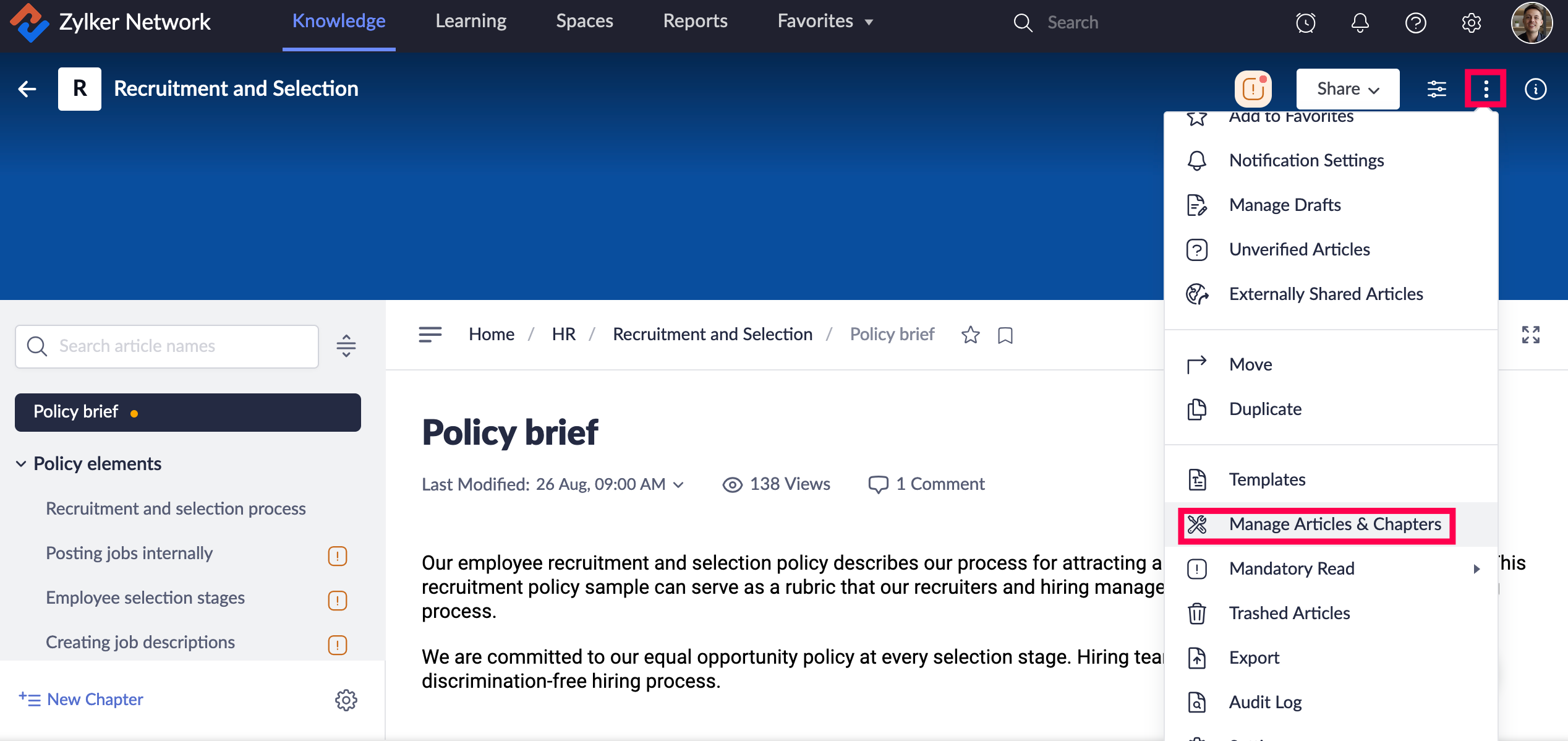Select Manage Articles & Chapters menu item
The image size is (1568, 741).
tap(1334, 525)
